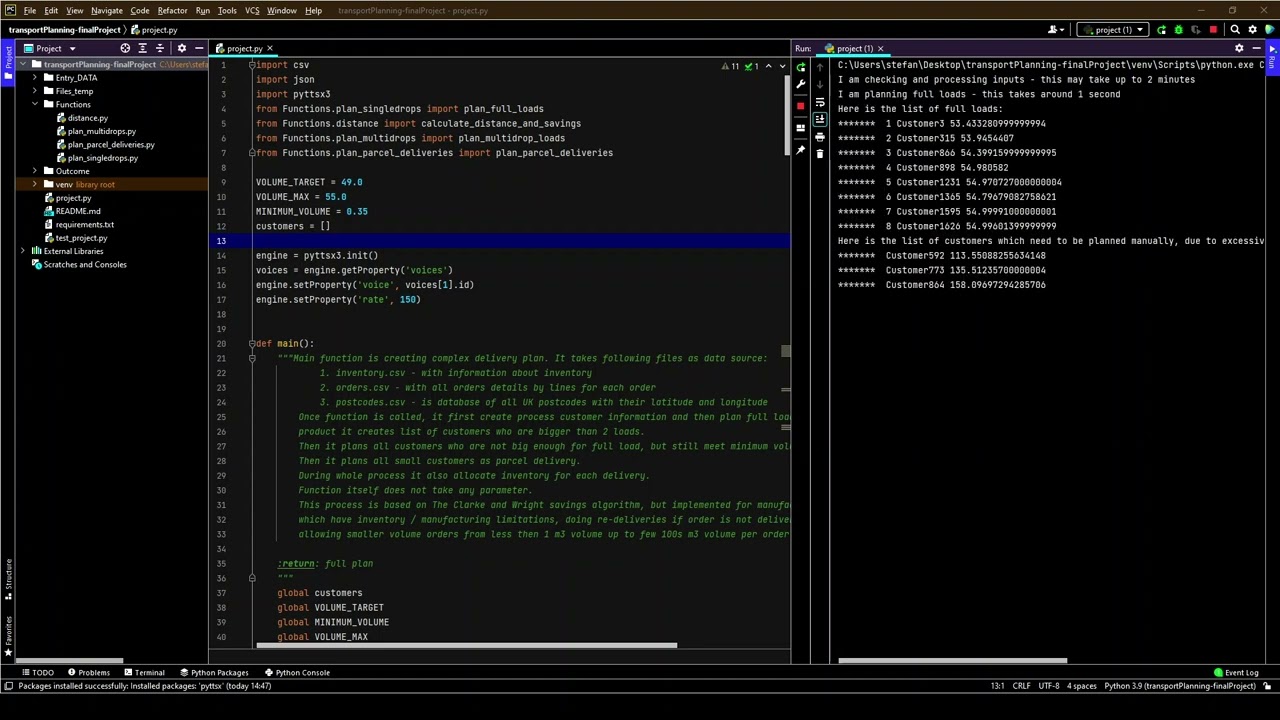Toggle soft-wrap in Run console
This screenshot has height=720, width=1280.
tap(820, 101)
